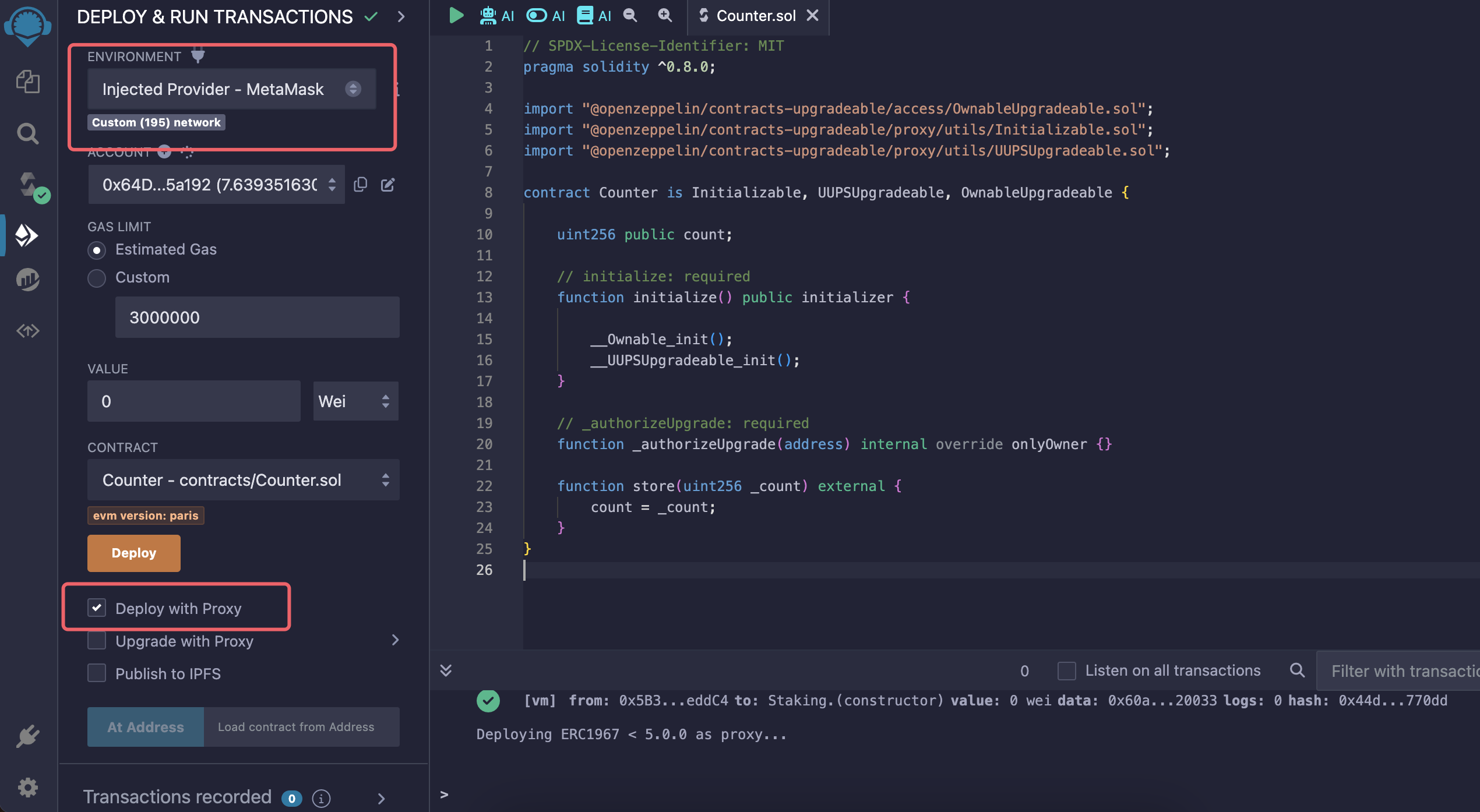Click the sign message edit icon
This screenshot has height=812, width=1480.
(x=388, y=185)
